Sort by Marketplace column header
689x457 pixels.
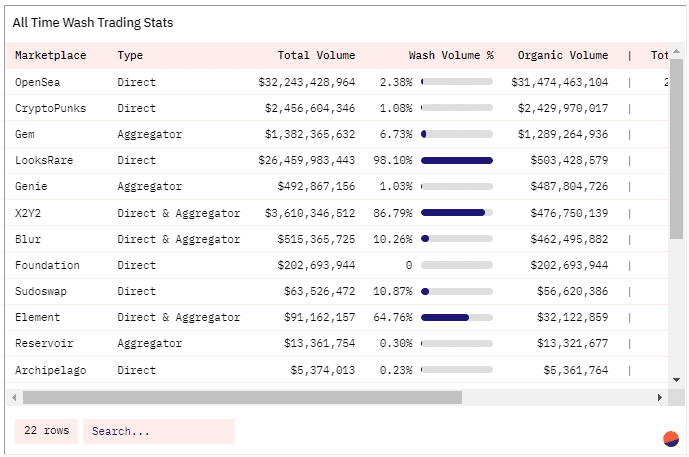[x=51, y=55]
